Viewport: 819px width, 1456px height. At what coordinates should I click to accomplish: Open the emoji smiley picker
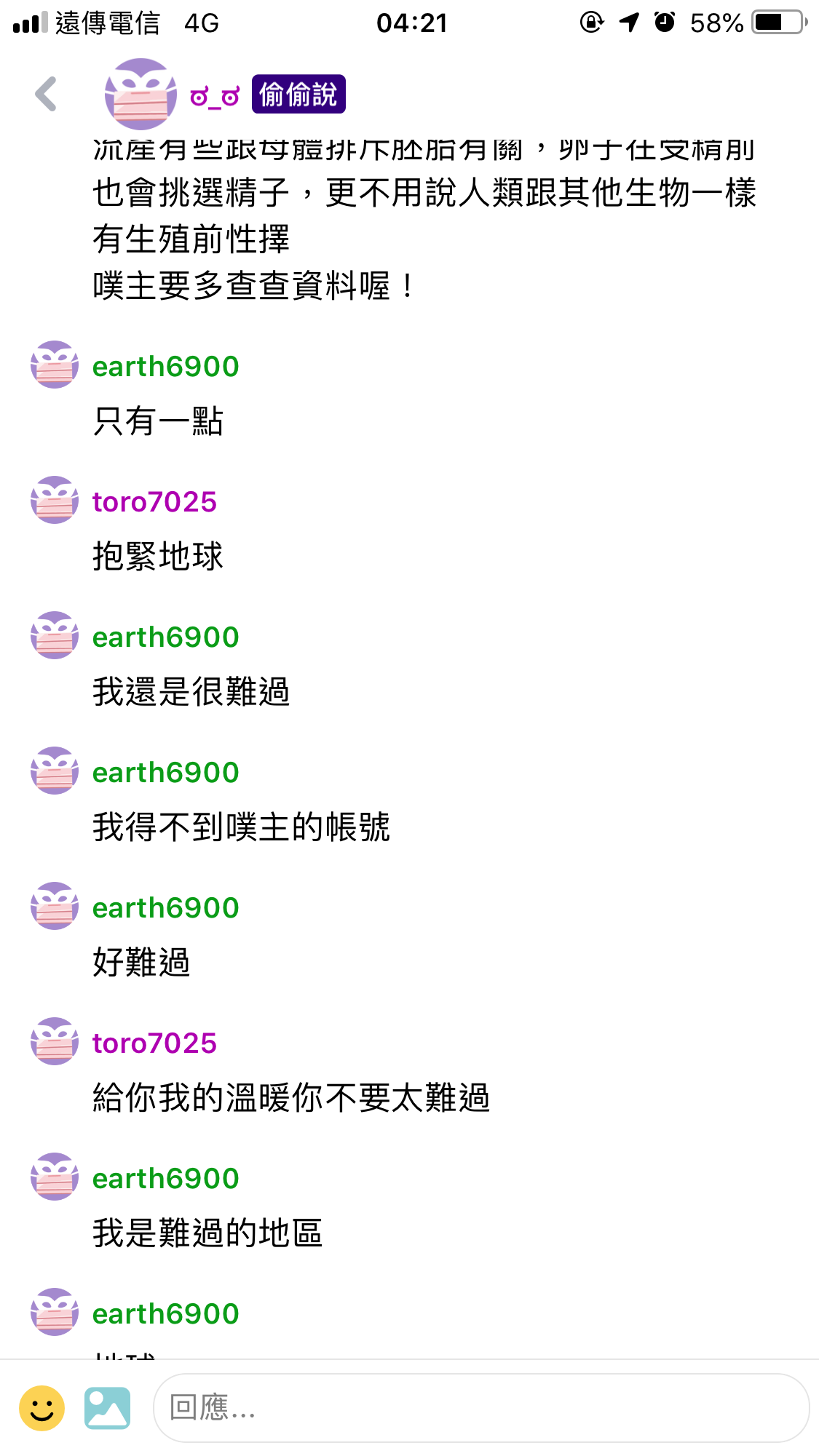pyautogui.click(x=41, y=1408)
